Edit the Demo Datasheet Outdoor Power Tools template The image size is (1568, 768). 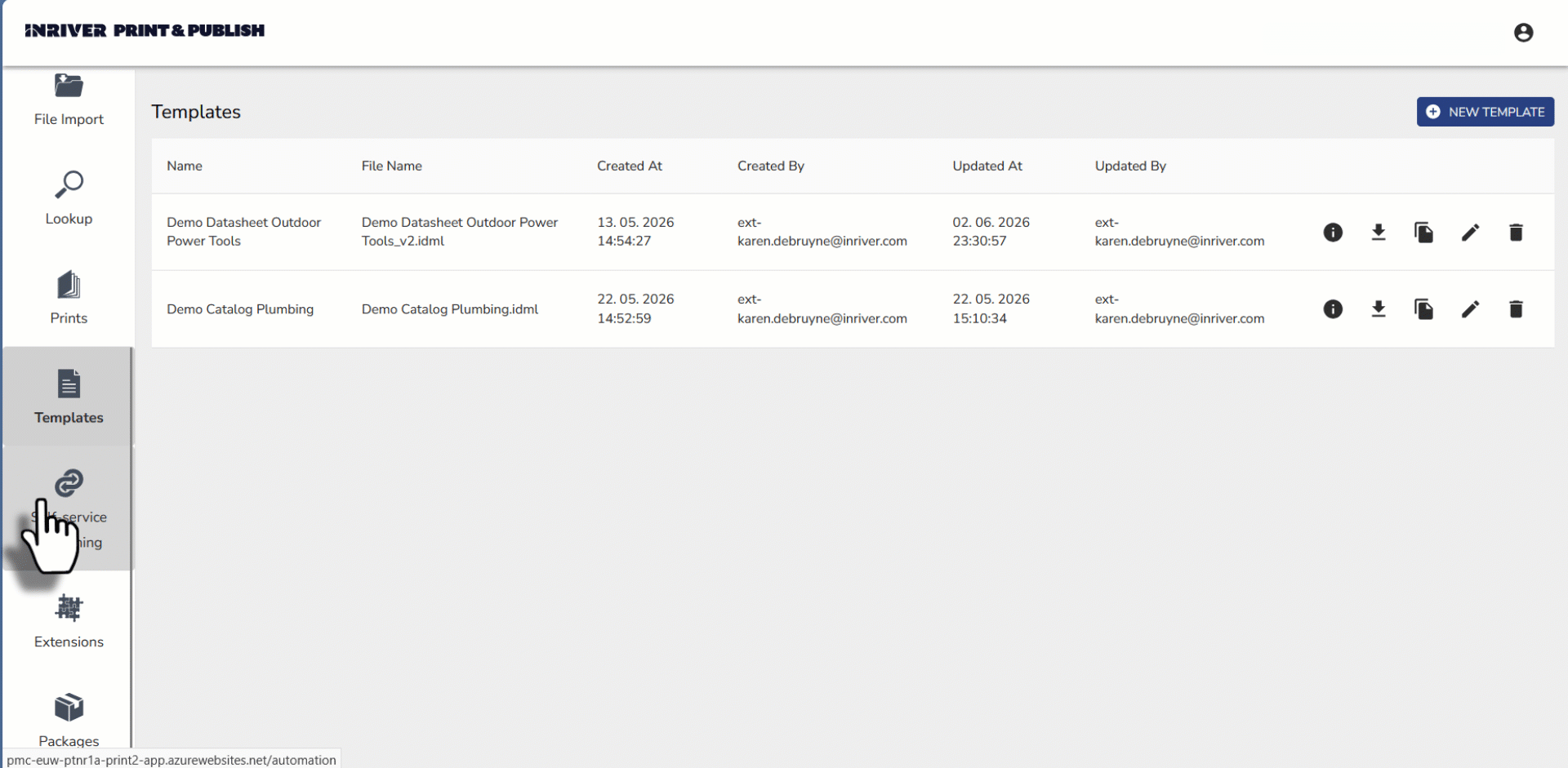[1470, 233]
